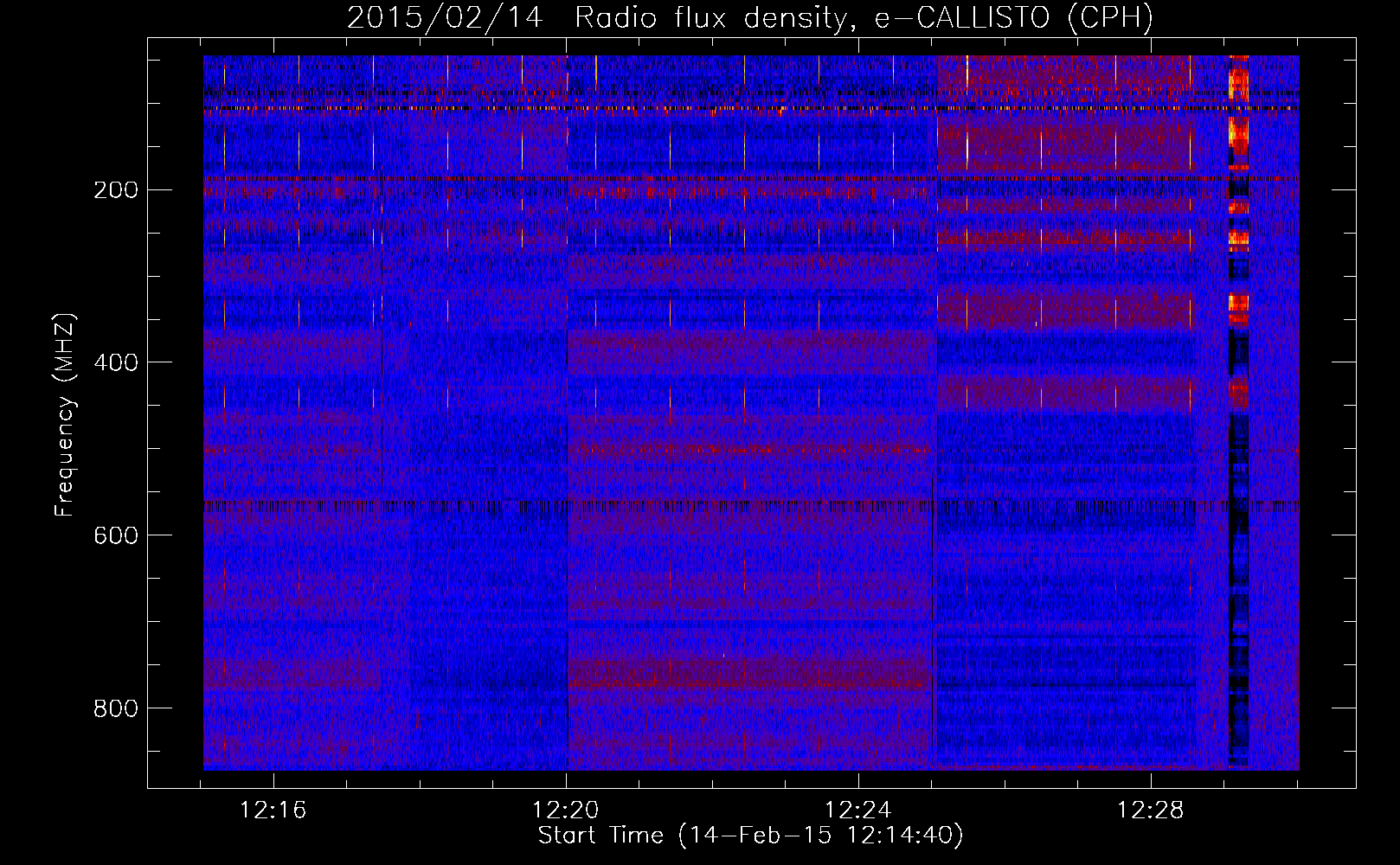Viewport: 1400px width, 865px height.
Task: Click the 'Frequency (MHZ)' axis label
Action: click(x=65, y=415)
